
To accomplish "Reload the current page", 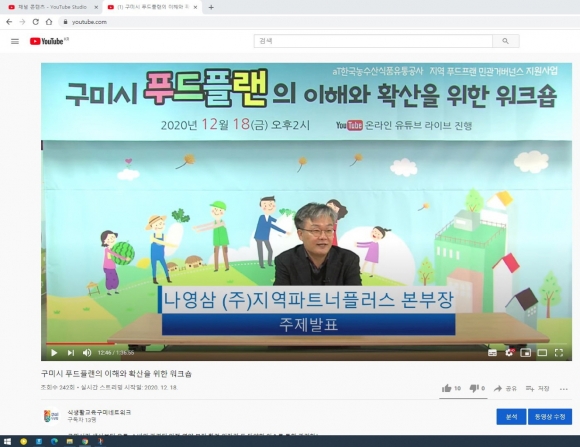I will pos(36,22).
